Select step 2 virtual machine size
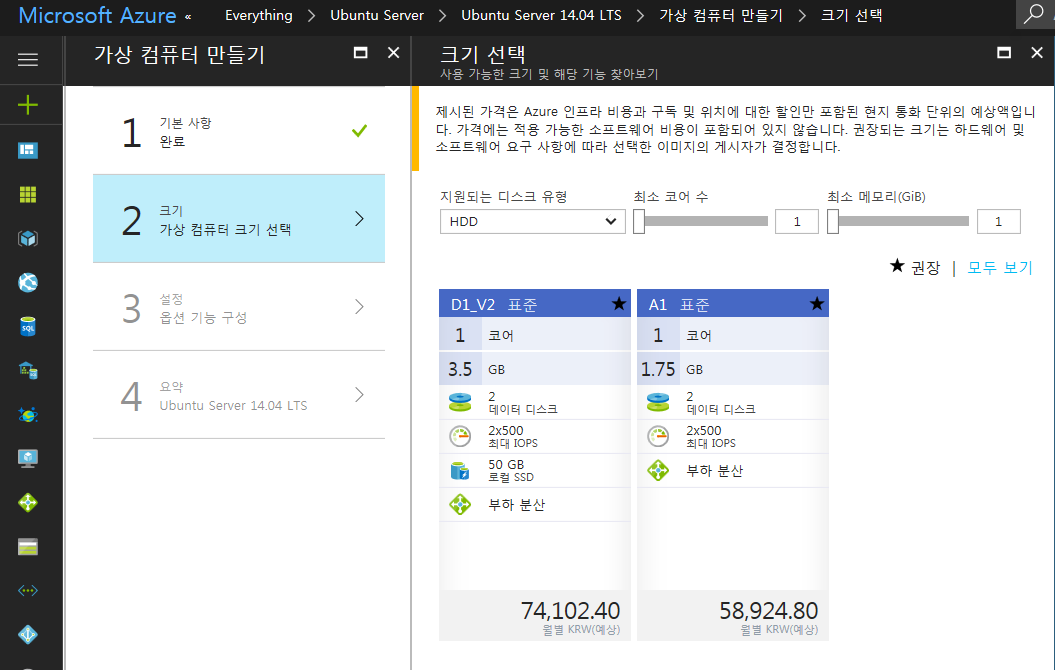 [239, 219]
